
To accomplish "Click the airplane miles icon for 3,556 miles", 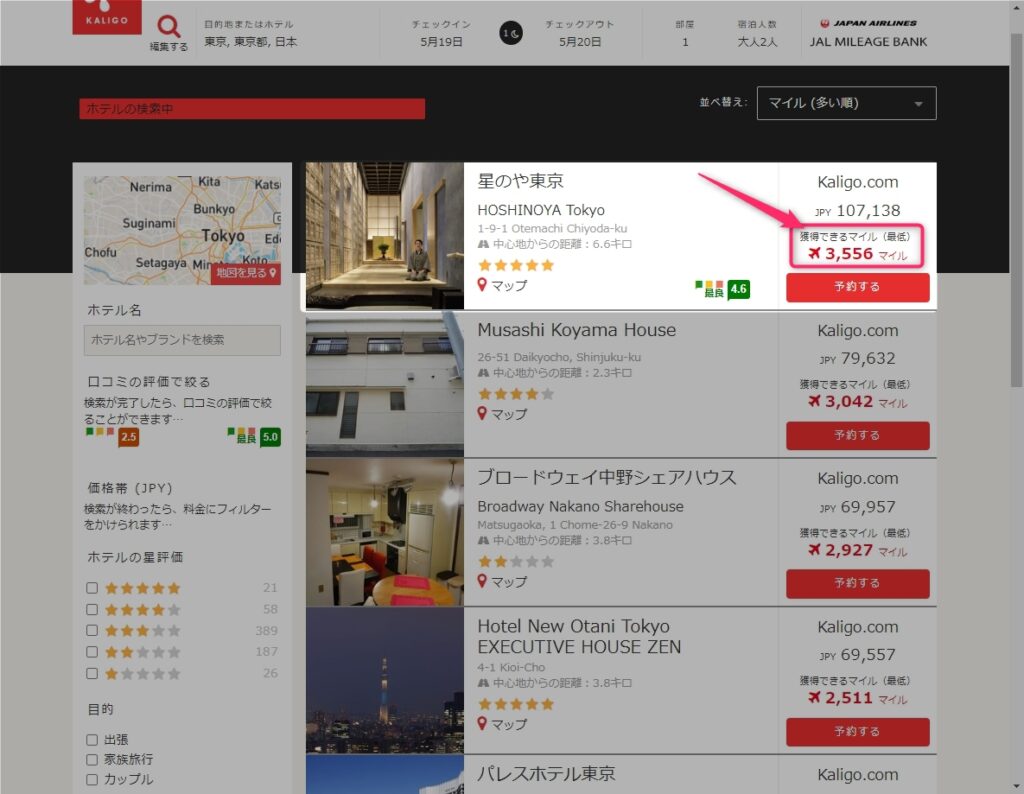I will tap(814, 253).
